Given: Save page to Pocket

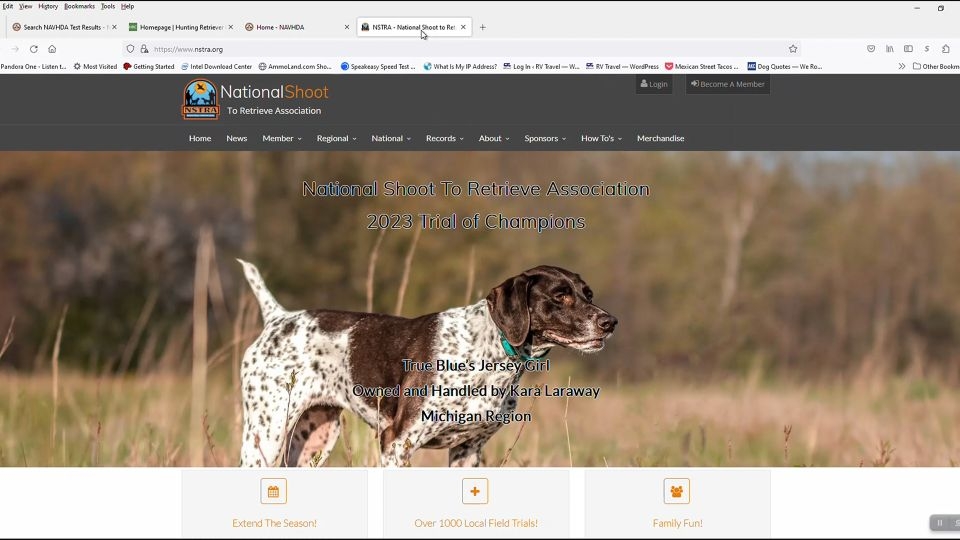Looking at the screenshot, I should point(871,49).
